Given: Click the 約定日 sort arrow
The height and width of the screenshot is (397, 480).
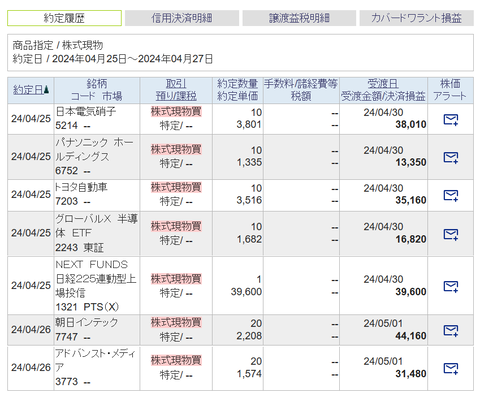Looking at the screenshot, I should point(46,90).
